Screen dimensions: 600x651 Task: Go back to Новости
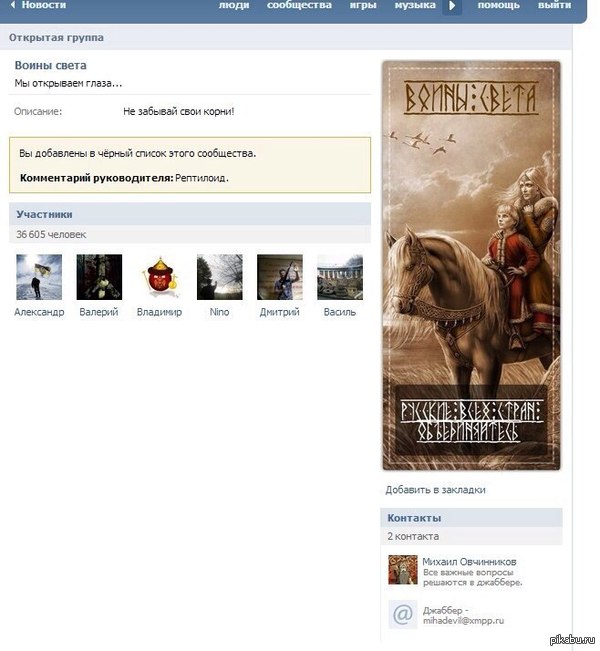[x=38, y=5]
